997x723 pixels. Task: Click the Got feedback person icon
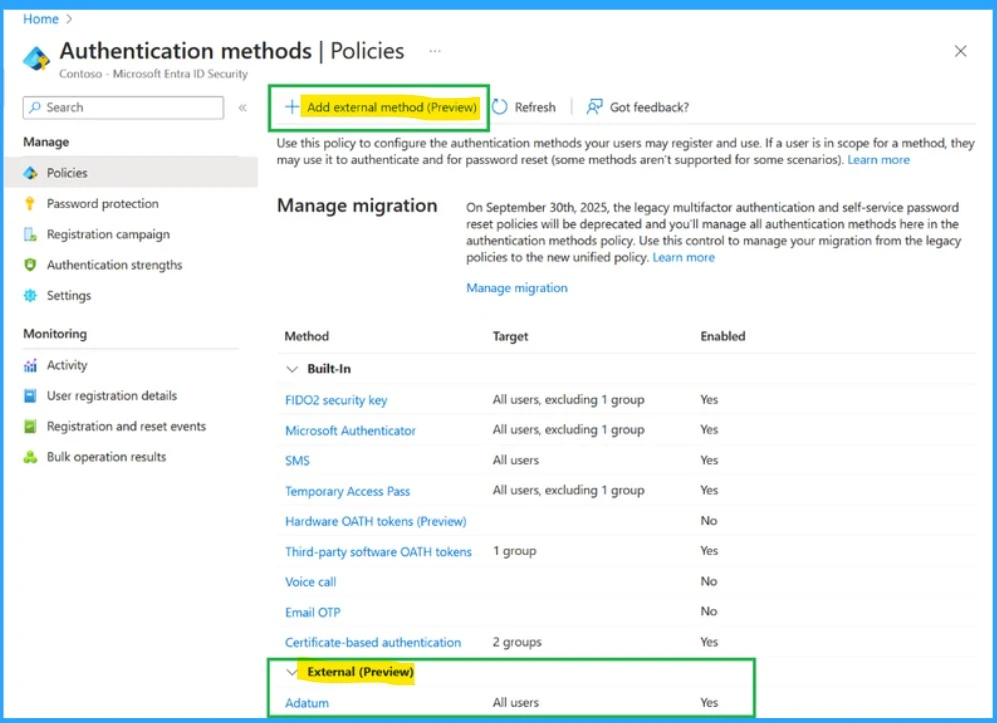595,107
